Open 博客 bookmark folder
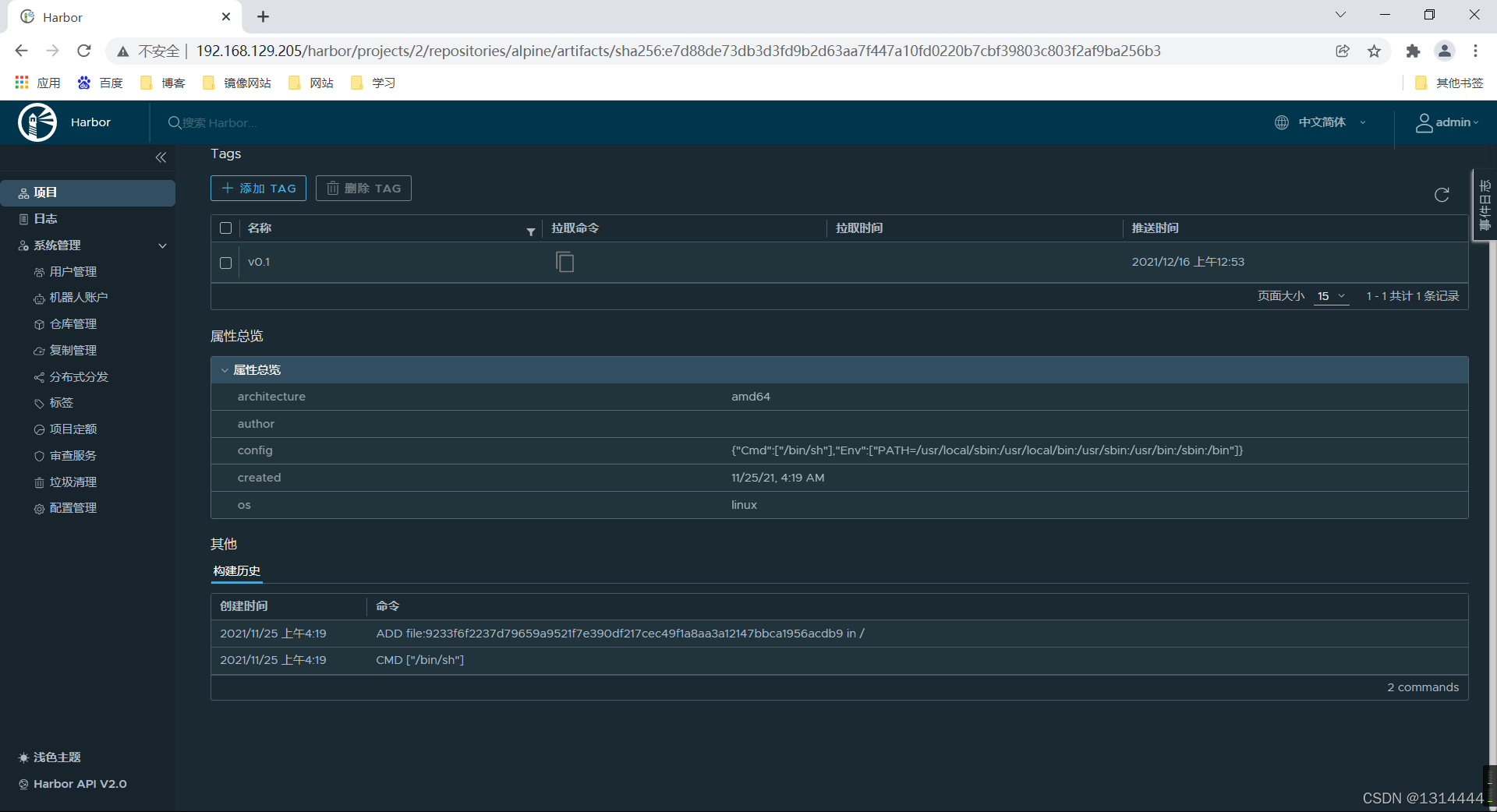 click(x=163, y=83)
